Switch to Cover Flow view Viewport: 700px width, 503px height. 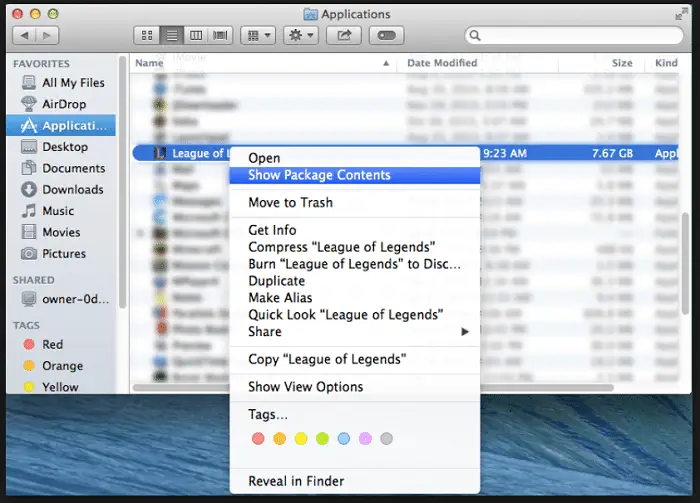[220, 35]
